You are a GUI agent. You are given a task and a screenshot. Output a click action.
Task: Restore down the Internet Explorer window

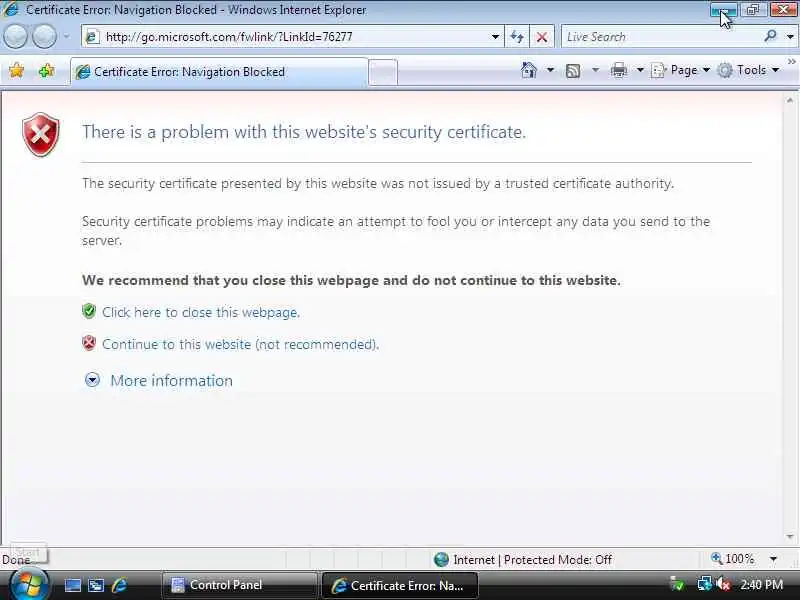pyautogui.click(x=753, y=10)
